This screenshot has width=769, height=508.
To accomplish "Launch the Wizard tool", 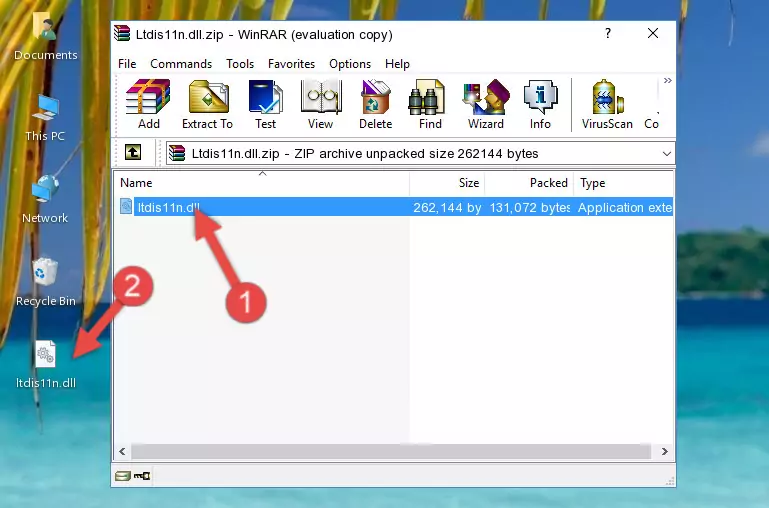I will [486, 104].
